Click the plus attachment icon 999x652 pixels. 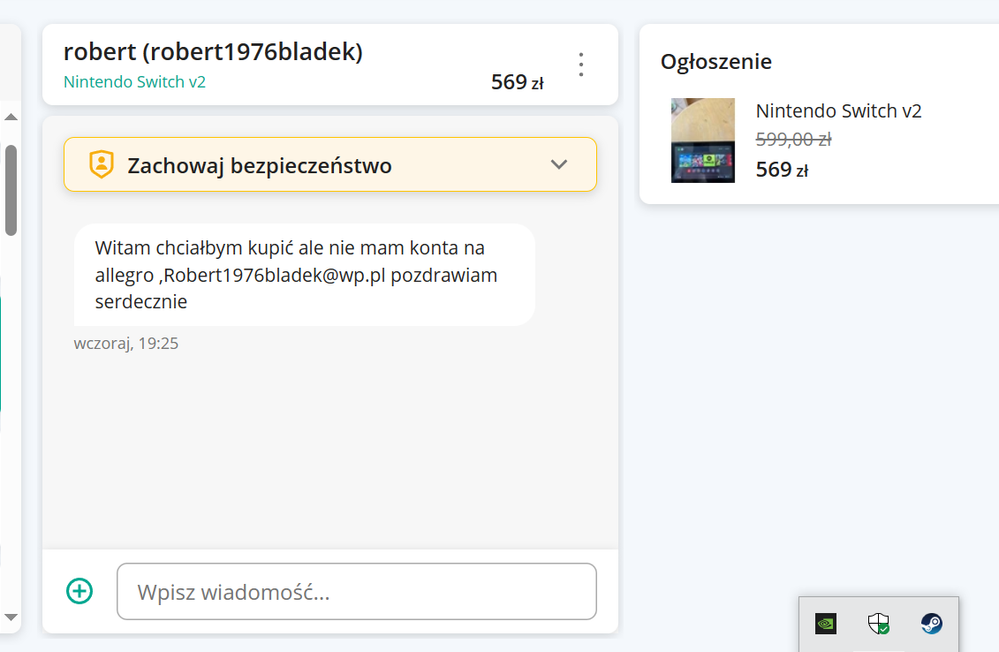click(80, 591)
